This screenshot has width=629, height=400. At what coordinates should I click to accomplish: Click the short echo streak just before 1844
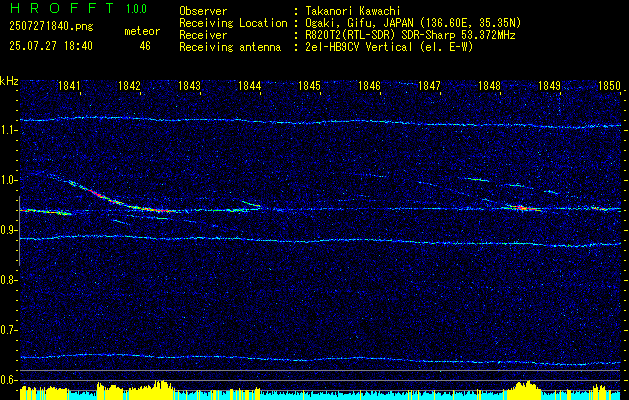point(251,204)
